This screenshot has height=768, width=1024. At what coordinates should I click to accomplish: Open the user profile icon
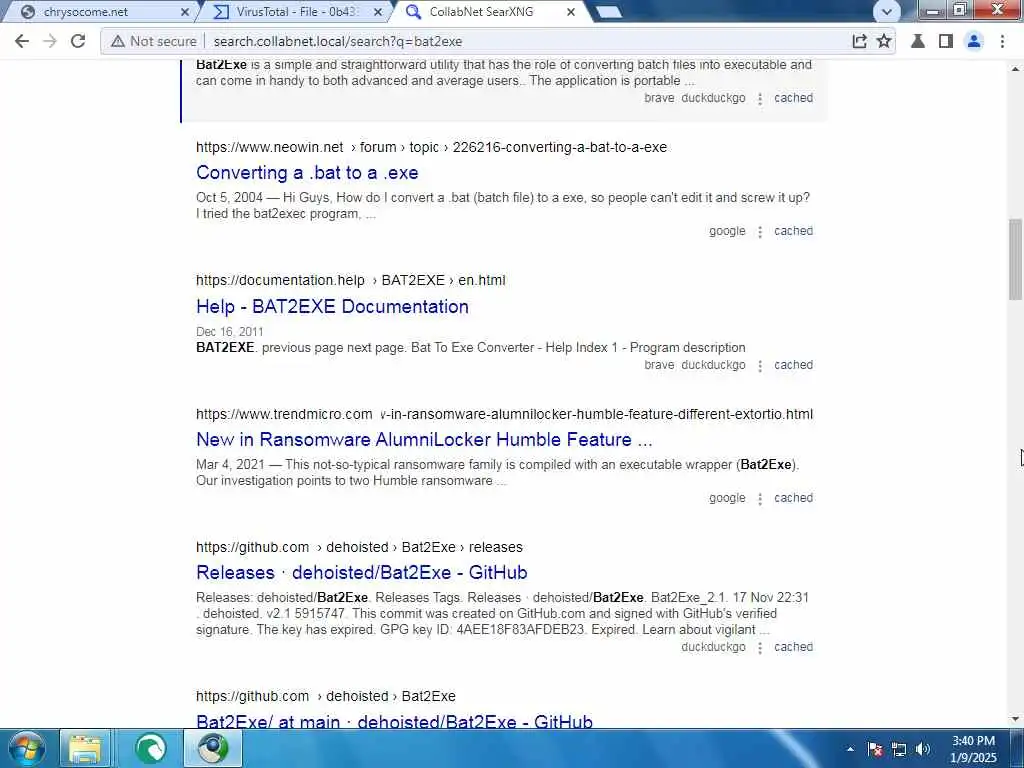pyautogui.click(x=974, y=41)
